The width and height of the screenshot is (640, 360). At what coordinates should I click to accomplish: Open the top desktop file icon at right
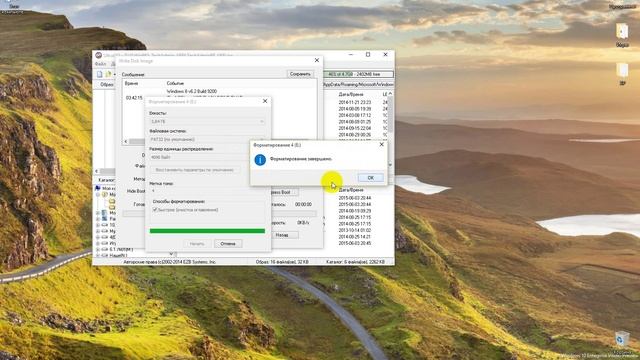(x=622, y=35)
